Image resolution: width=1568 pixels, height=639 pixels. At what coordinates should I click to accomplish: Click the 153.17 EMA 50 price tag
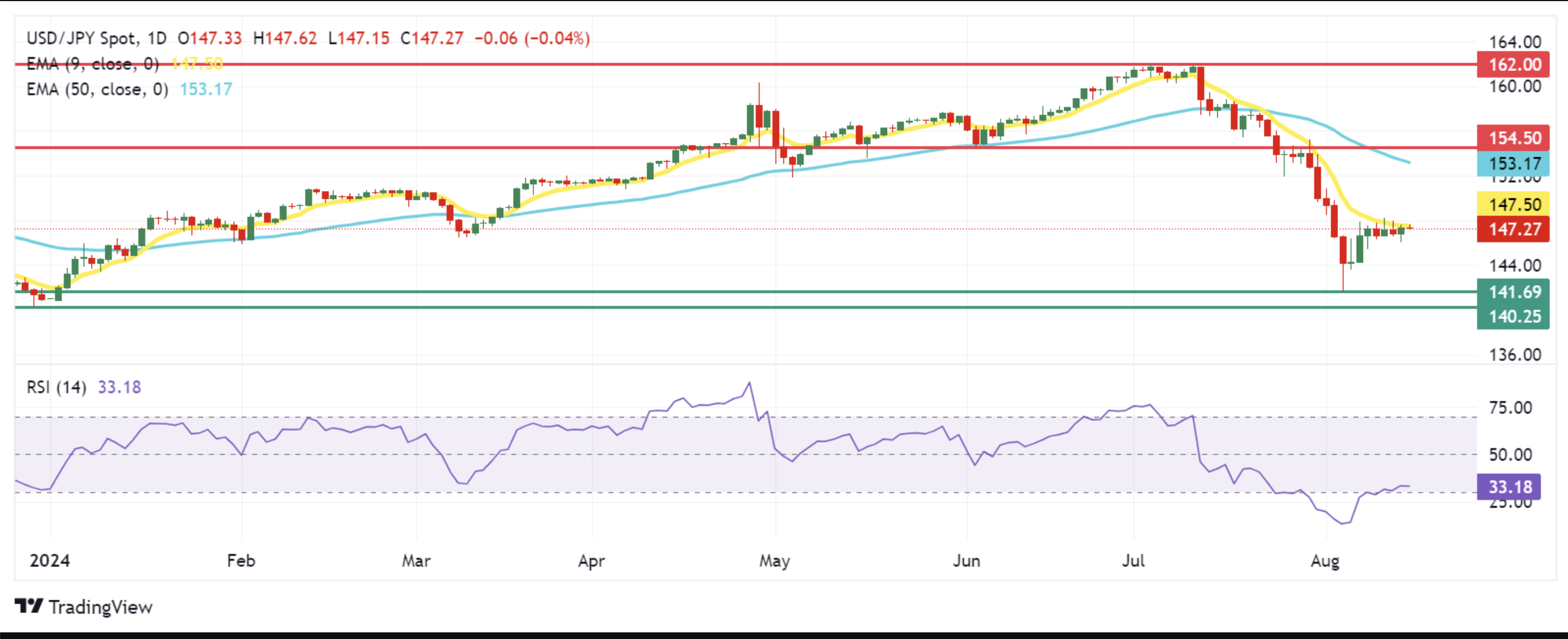pos(1513,164)
